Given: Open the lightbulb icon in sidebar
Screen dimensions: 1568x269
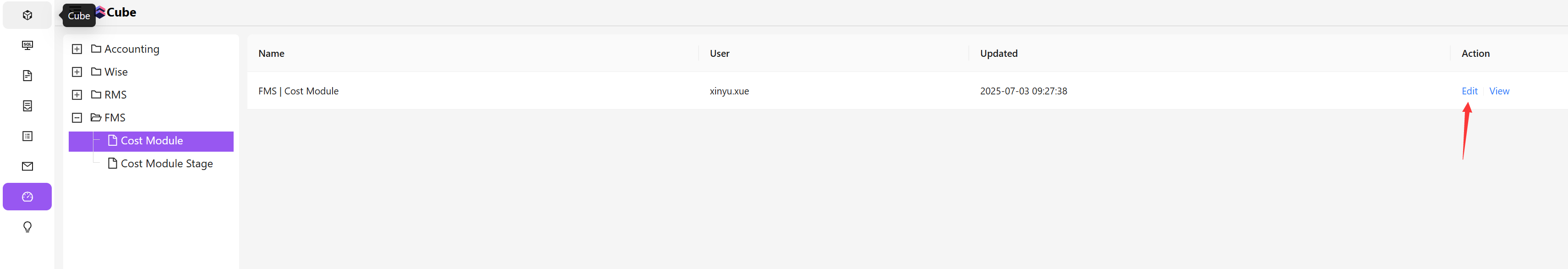Looking at the screenshot, I should pos(27,227).
